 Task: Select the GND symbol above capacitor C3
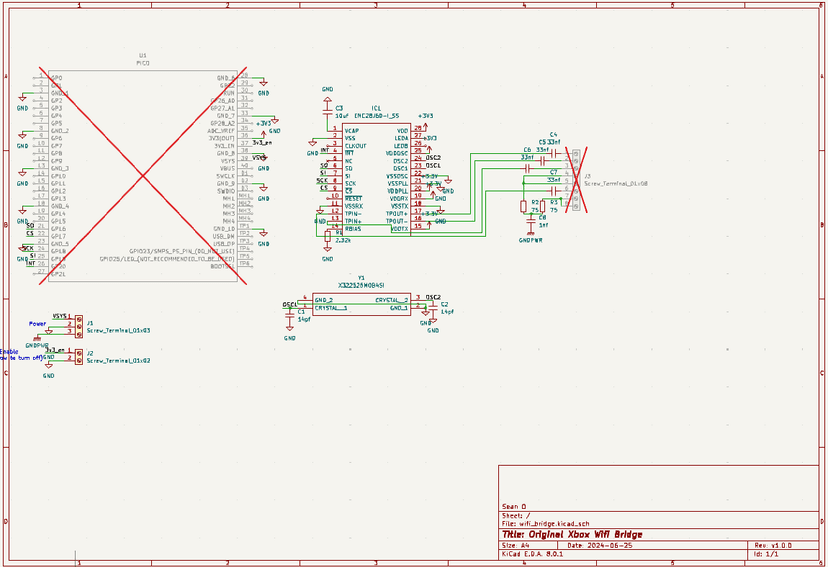point(327,94)
